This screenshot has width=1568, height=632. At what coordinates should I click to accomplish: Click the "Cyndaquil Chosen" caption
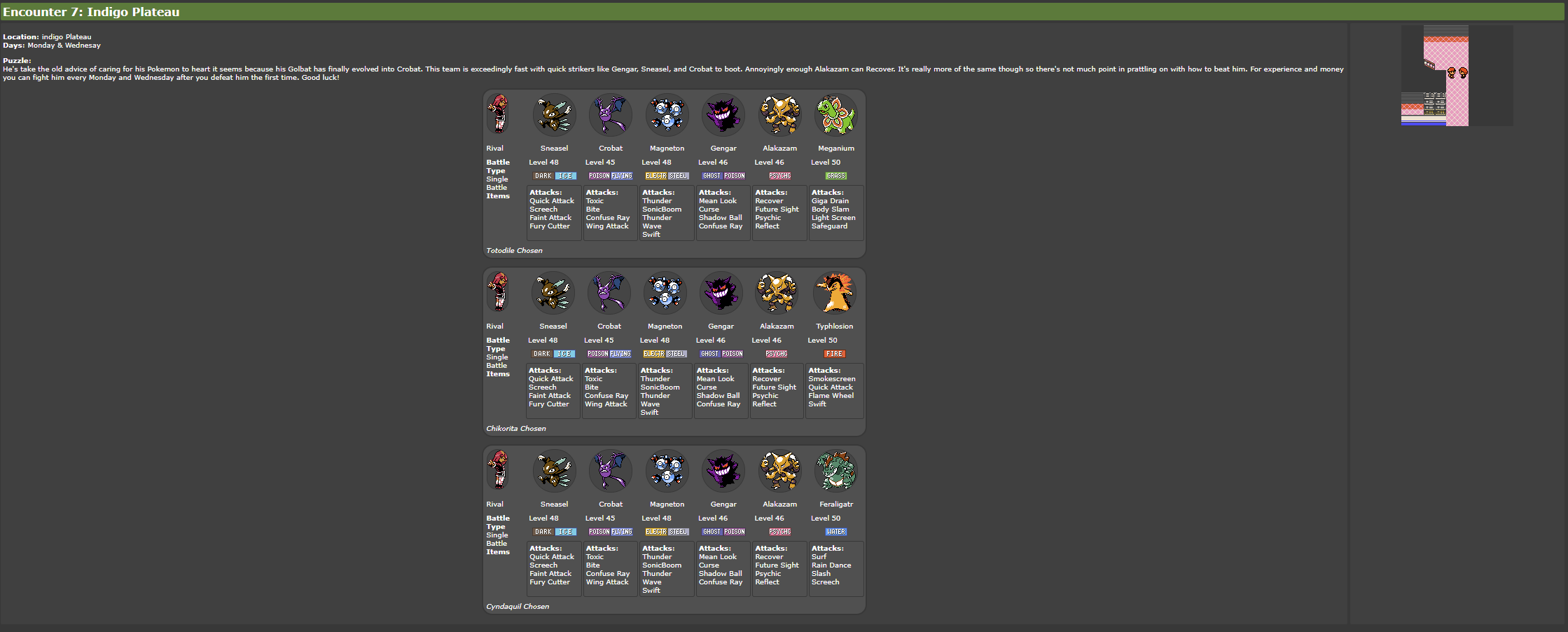[518, 607]
